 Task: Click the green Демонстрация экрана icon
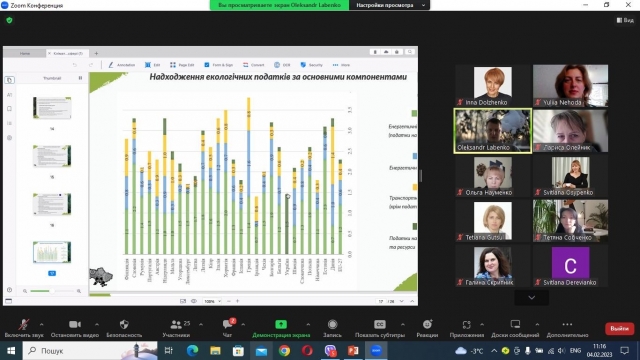click(281, 324)
